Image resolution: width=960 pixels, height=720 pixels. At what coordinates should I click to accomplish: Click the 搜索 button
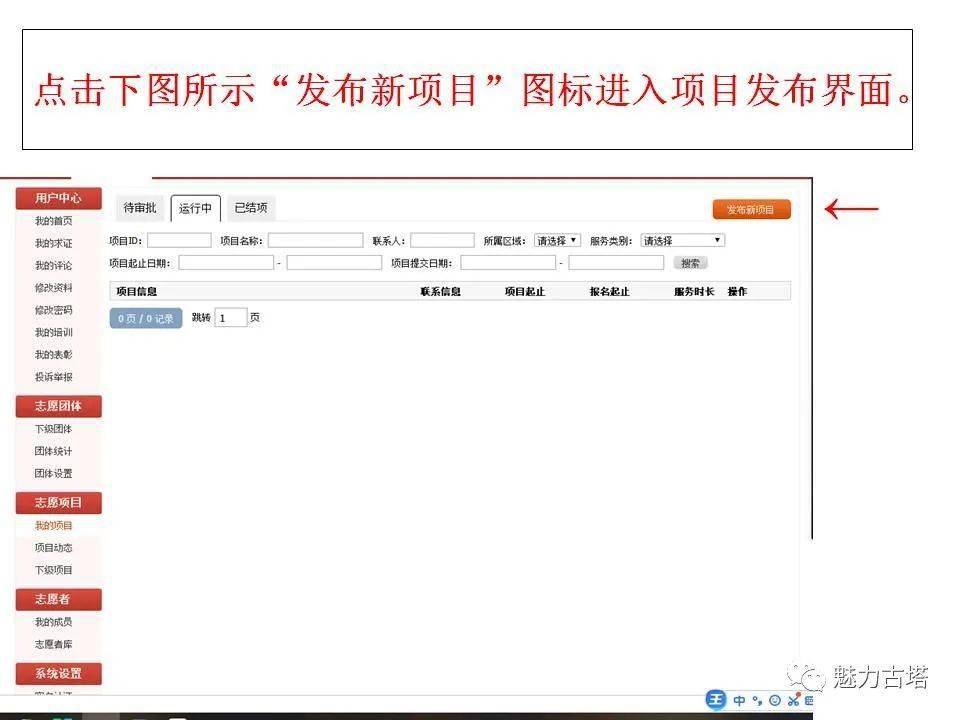click(691, 263)
